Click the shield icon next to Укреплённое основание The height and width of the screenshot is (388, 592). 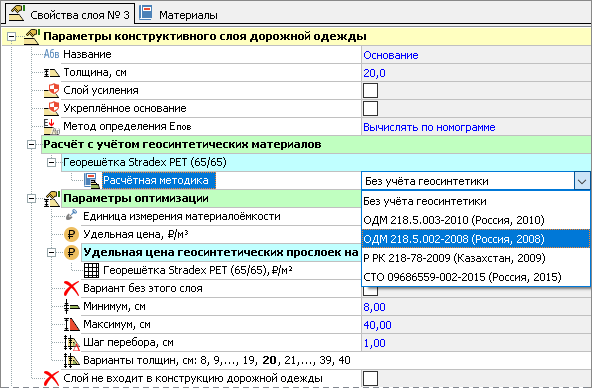(x=51, y=109)
